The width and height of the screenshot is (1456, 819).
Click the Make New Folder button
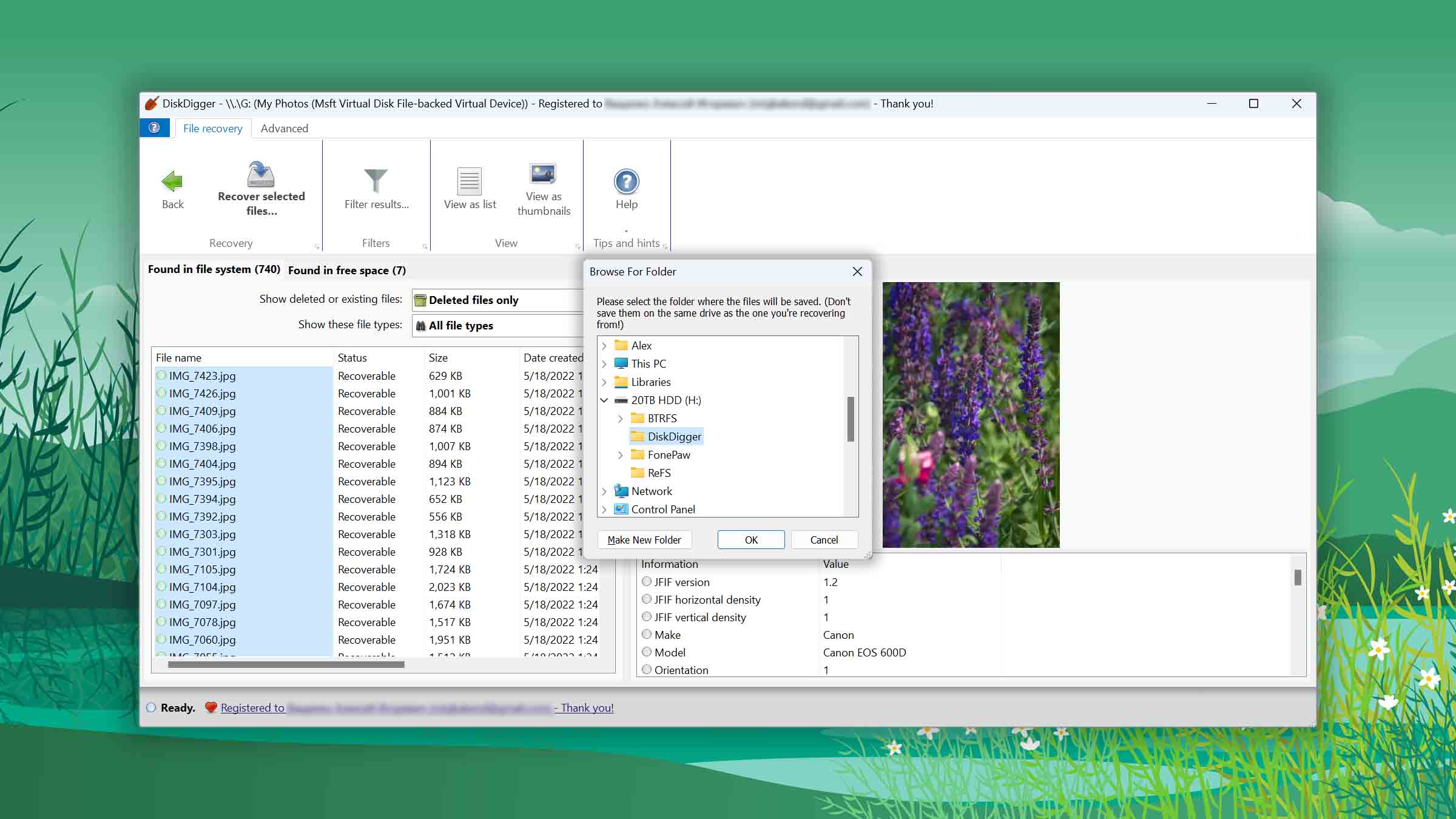click(x=644, y=540)
